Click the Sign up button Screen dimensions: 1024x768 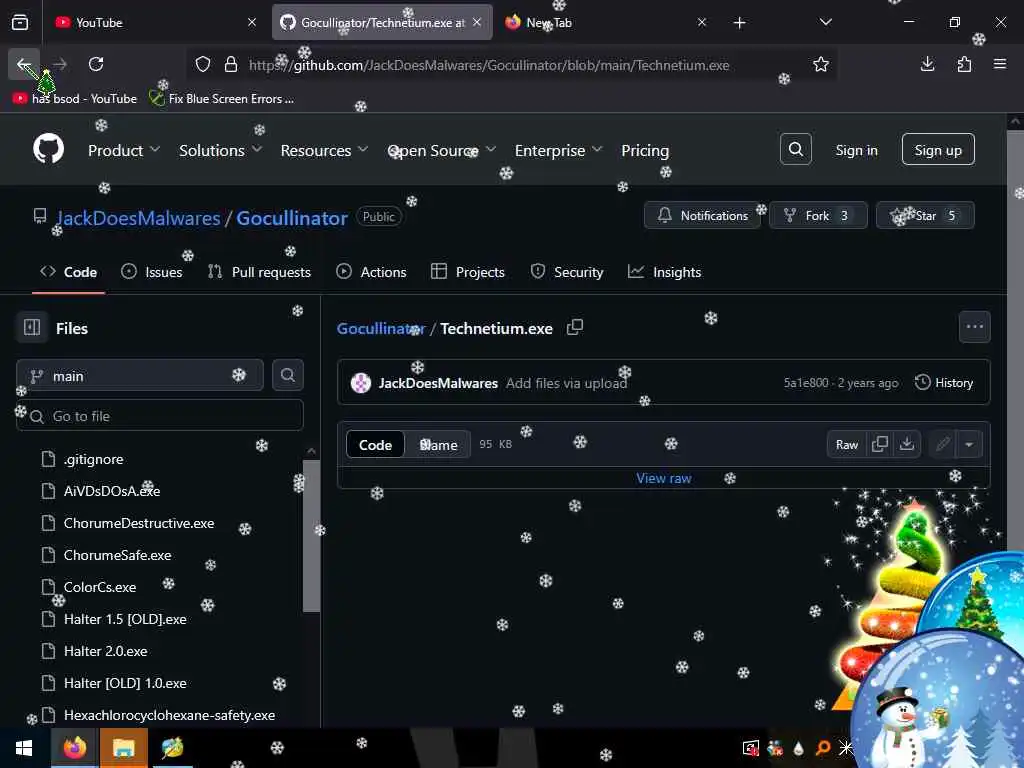click(x=938, y=150)
